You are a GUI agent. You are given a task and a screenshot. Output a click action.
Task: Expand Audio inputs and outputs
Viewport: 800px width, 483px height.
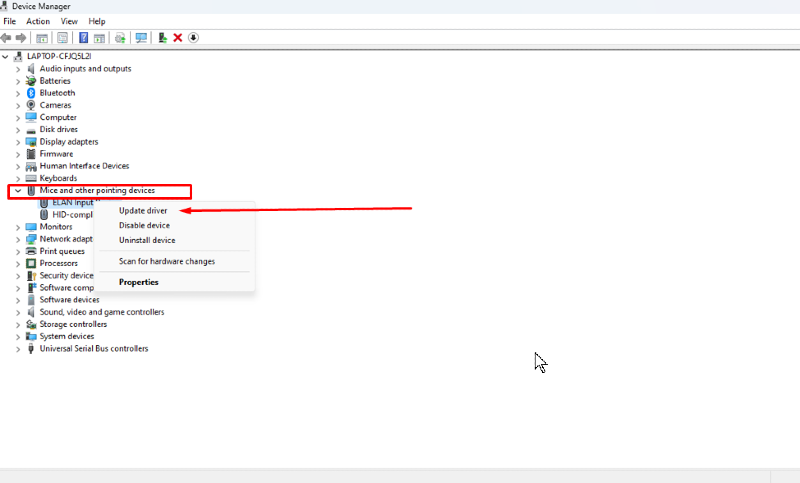(18, 69)
